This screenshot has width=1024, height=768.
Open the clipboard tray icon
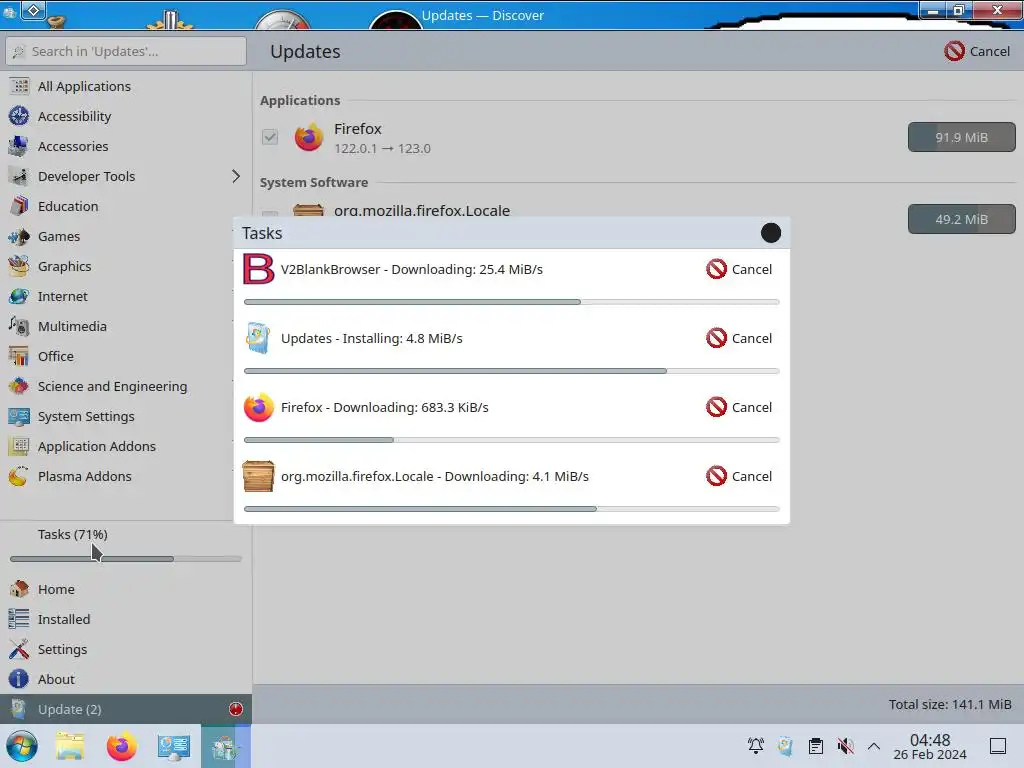point(816,746)
